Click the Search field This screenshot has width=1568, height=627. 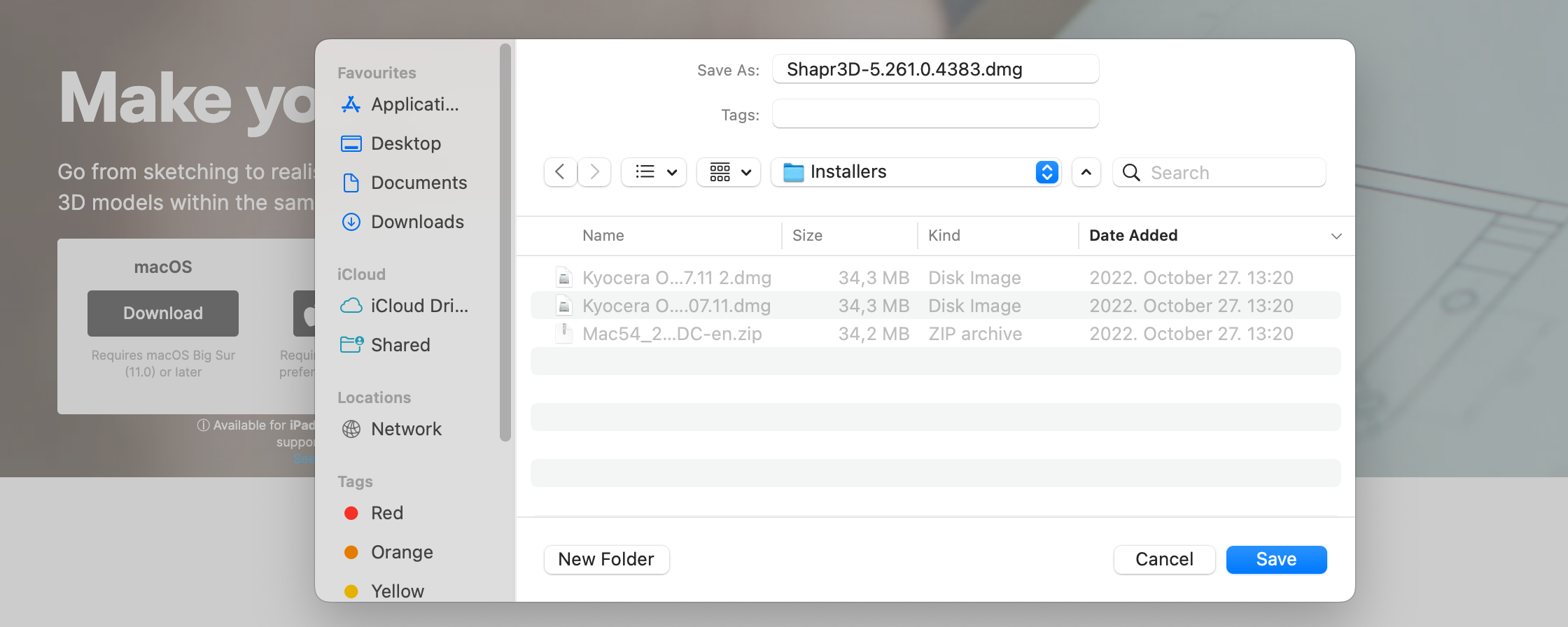1219,172
